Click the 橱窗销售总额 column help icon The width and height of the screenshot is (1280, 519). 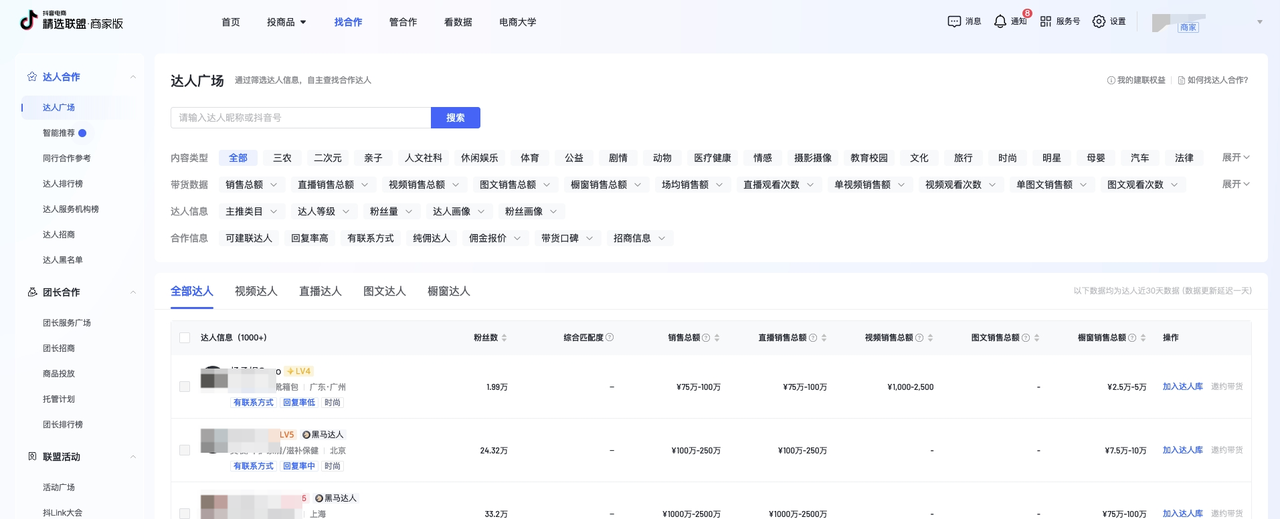click(x=1132, y=338)
